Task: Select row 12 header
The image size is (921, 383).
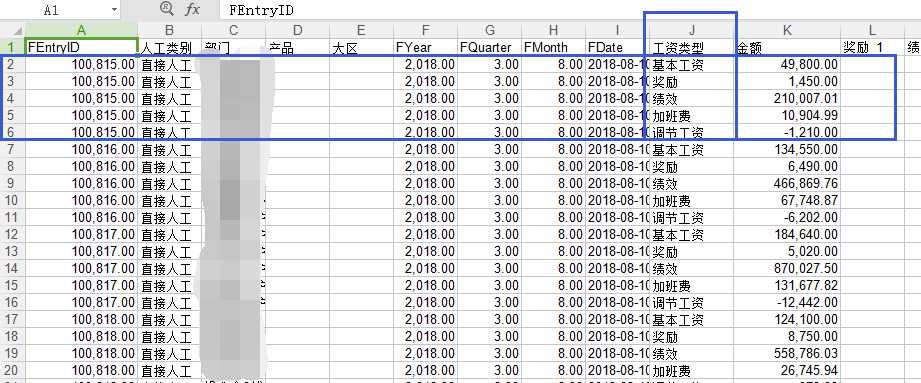Action: coord(13,235)
